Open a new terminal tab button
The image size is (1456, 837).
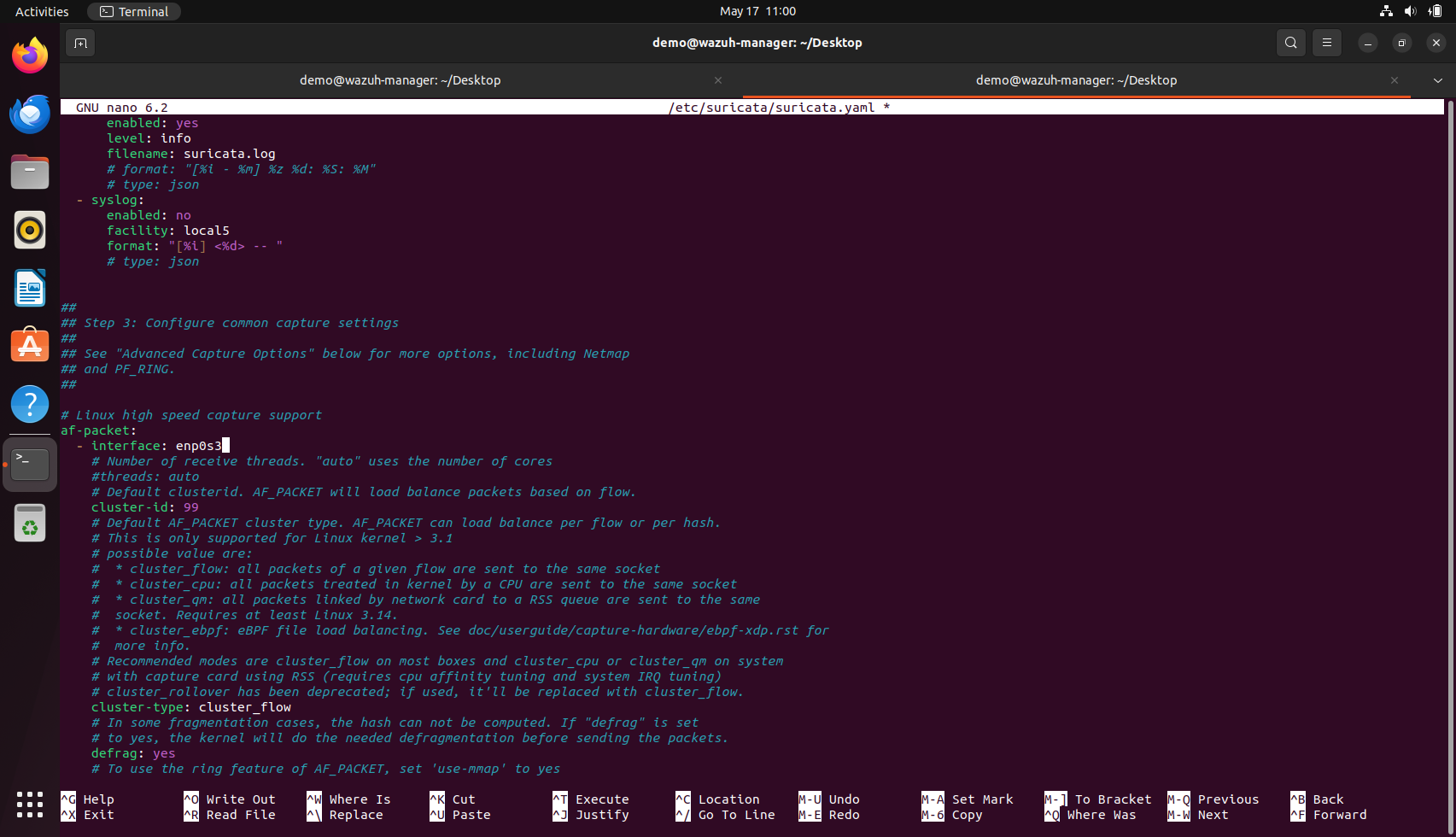(80, 43)
